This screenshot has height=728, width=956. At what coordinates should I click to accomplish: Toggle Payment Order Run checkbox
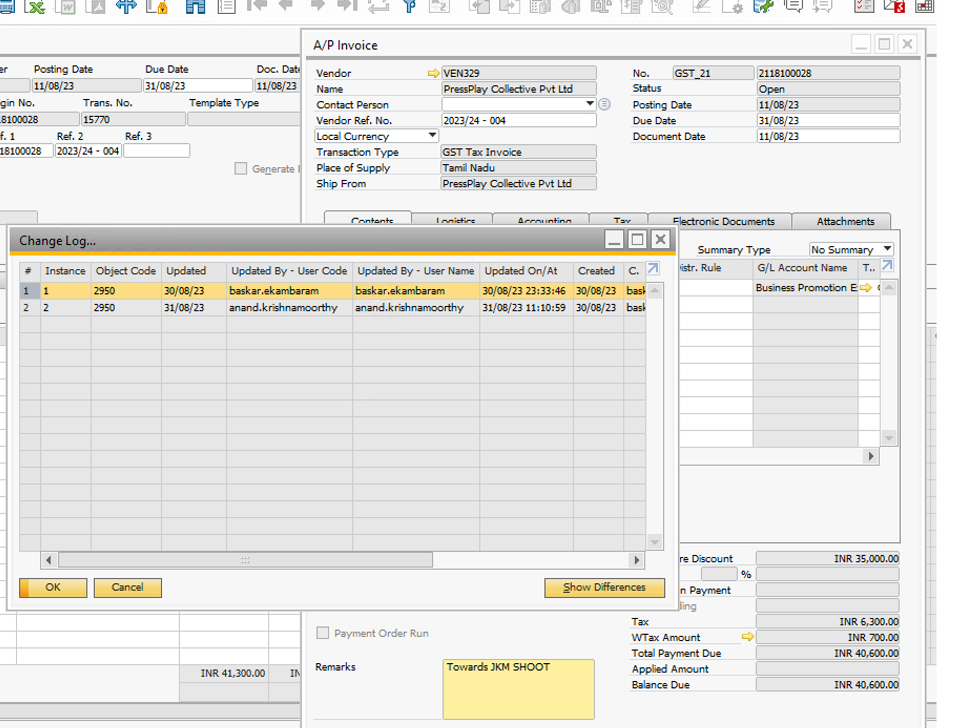(x=323, y=633)
